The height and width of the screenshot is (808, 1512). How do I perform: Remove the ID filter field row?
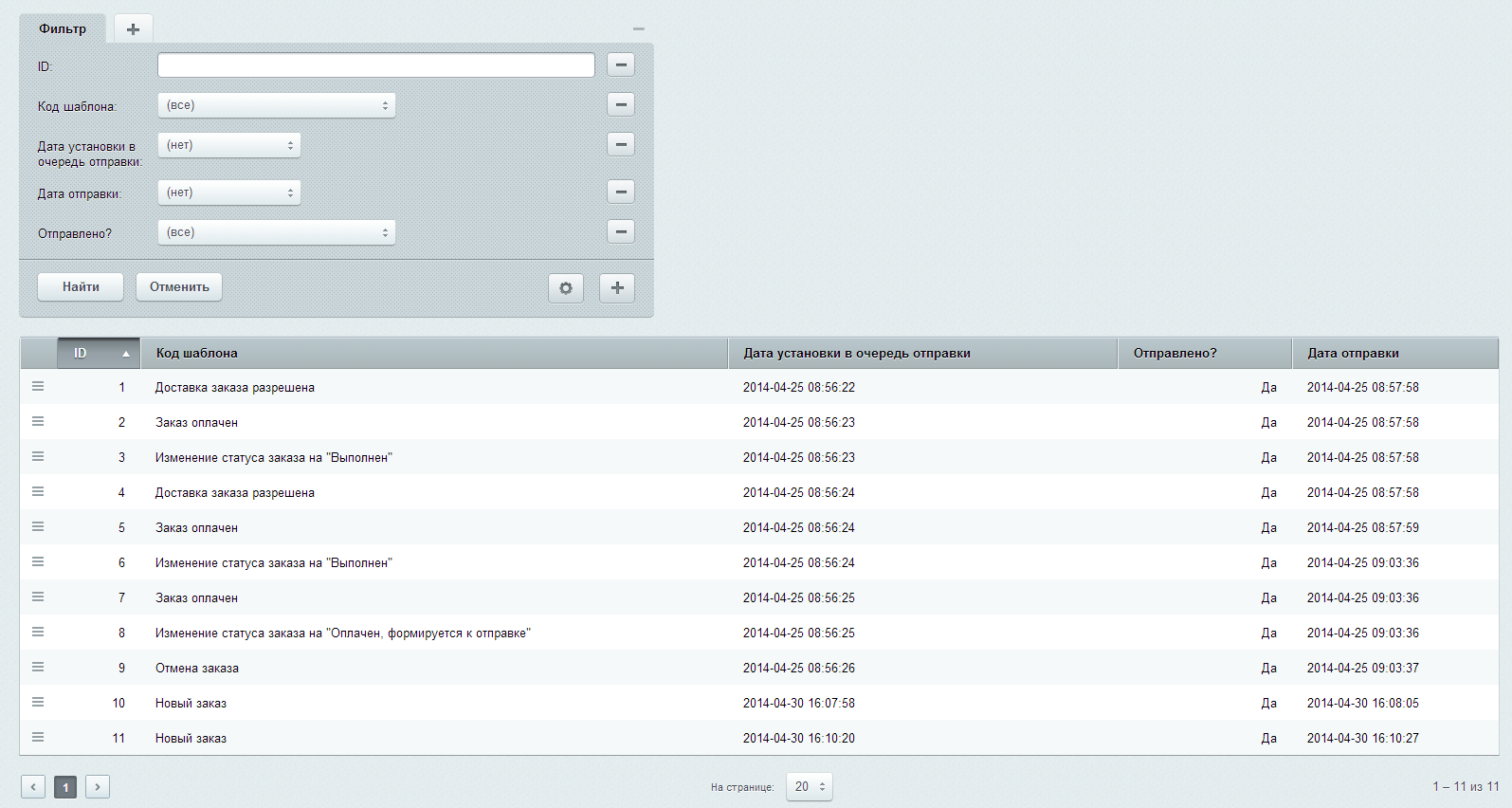(621, 64)
